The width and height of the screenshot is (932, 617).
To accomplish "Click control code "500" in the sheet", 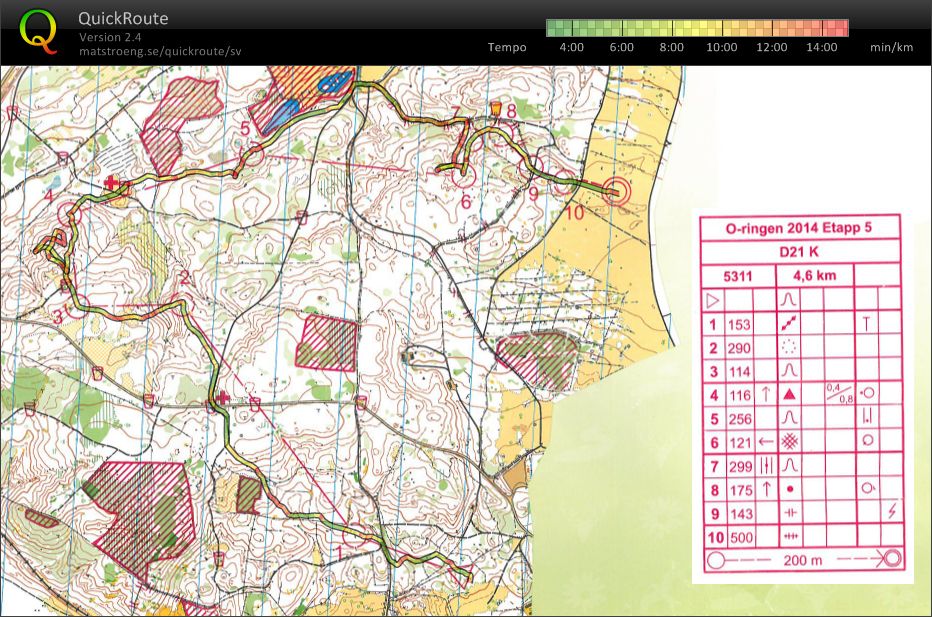I will click(x=741, y=538).
